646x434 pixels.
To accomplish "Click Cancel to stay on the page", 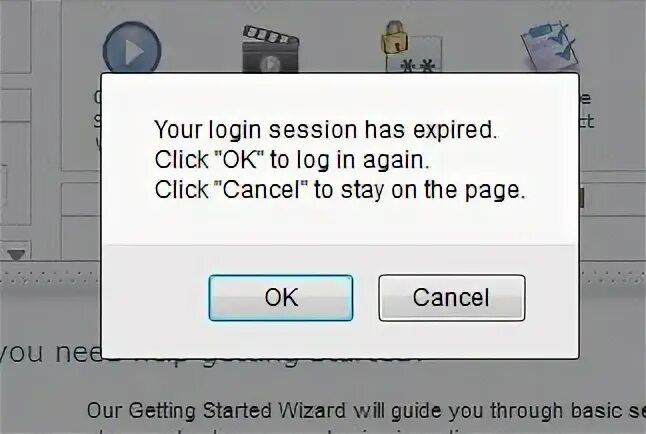I will tap(452, 298).
